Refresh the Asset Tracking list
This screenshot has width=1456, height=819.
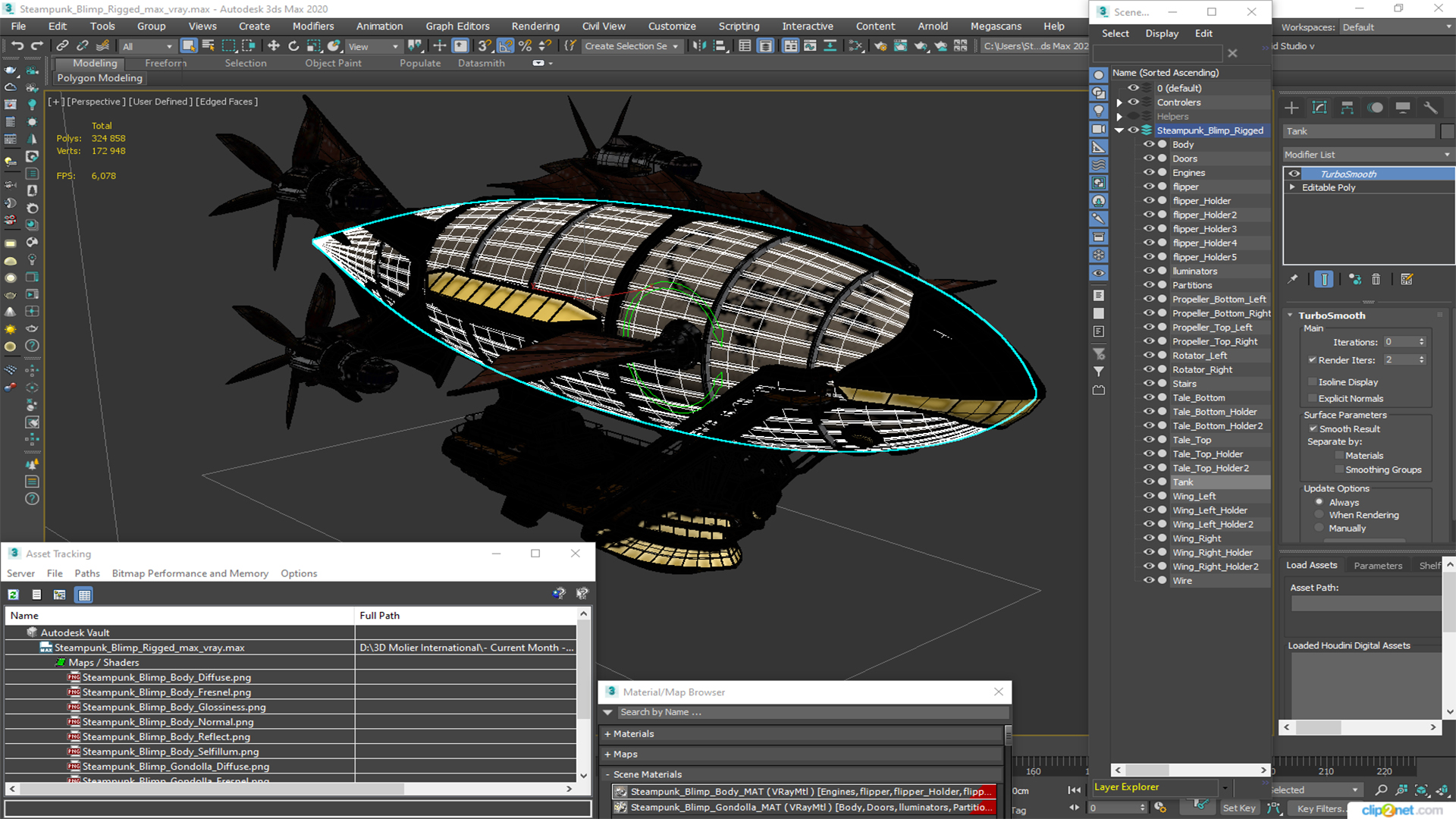(x=14, y=595)
